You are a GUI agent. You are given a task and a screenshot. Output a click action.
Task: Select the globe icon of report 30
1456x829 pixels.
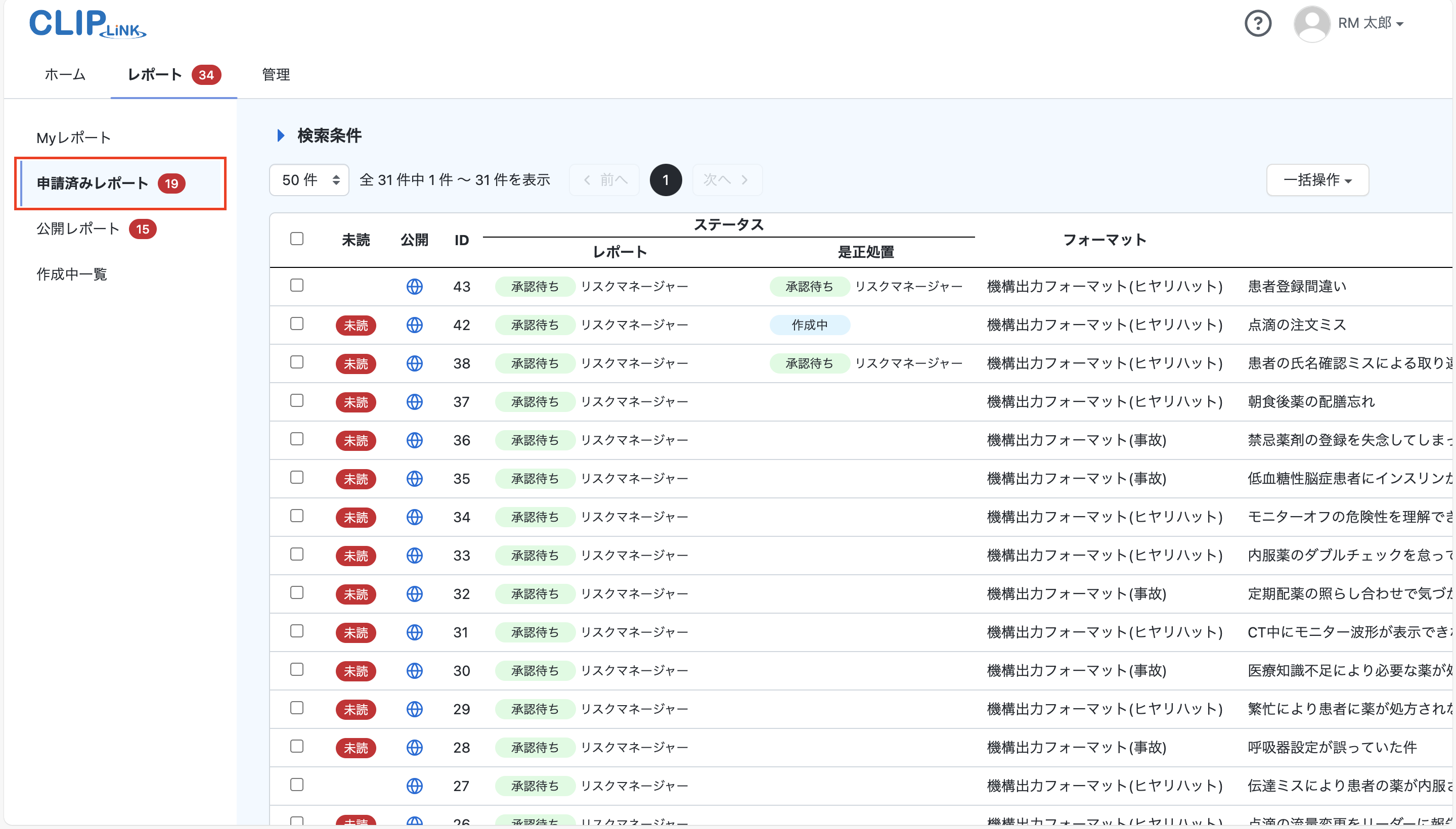click(415, 671)
